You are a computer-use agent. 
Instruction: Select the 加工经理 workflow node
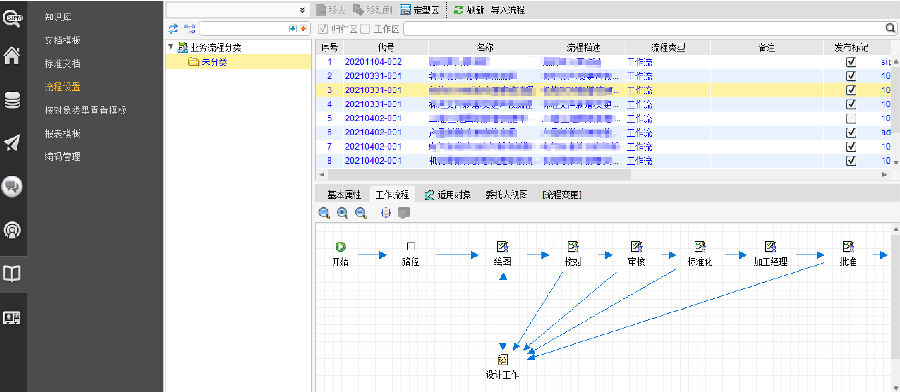pos(770,253)
